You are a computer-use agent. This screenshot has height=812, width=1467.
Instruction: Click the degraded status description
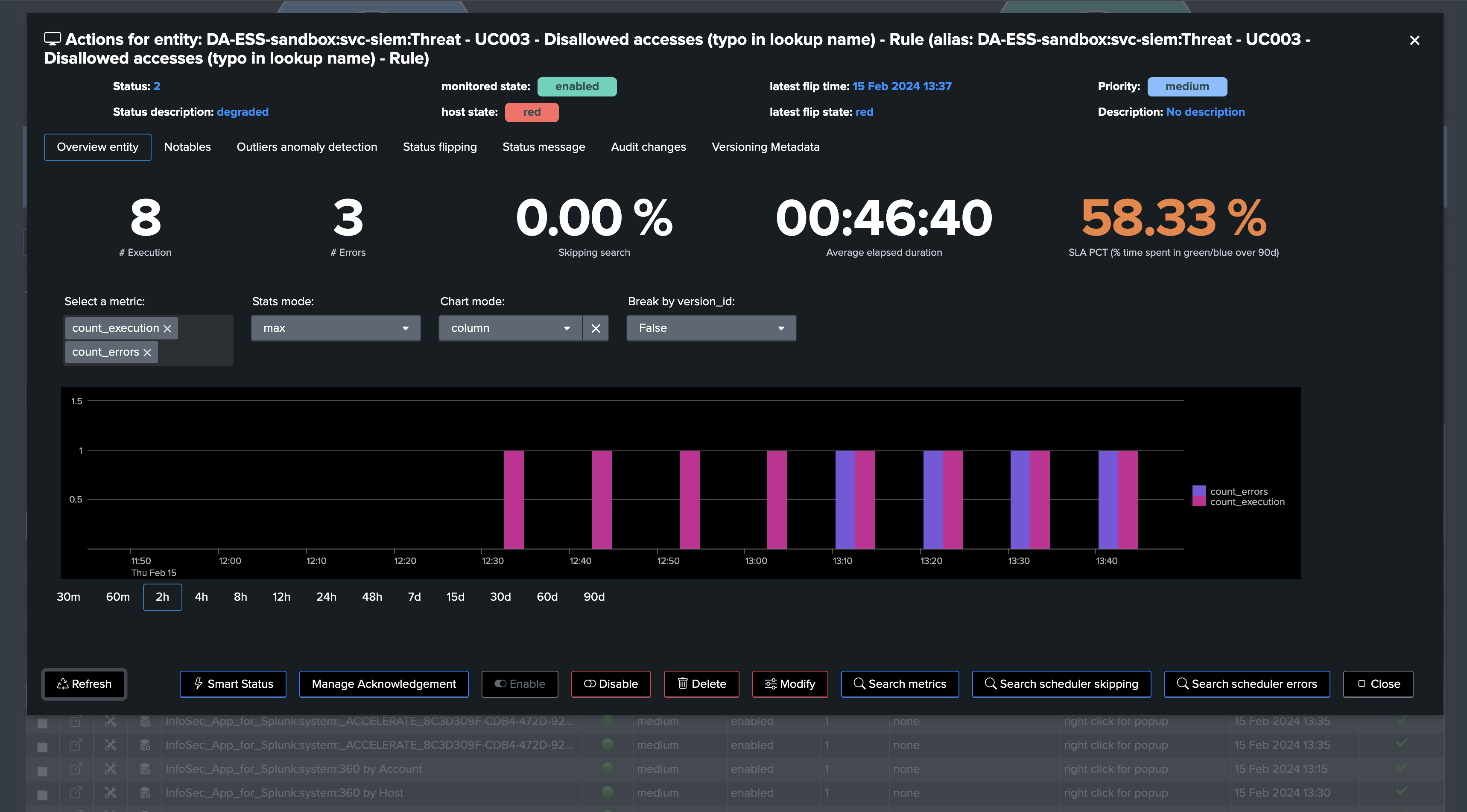(x=243, y=112)
